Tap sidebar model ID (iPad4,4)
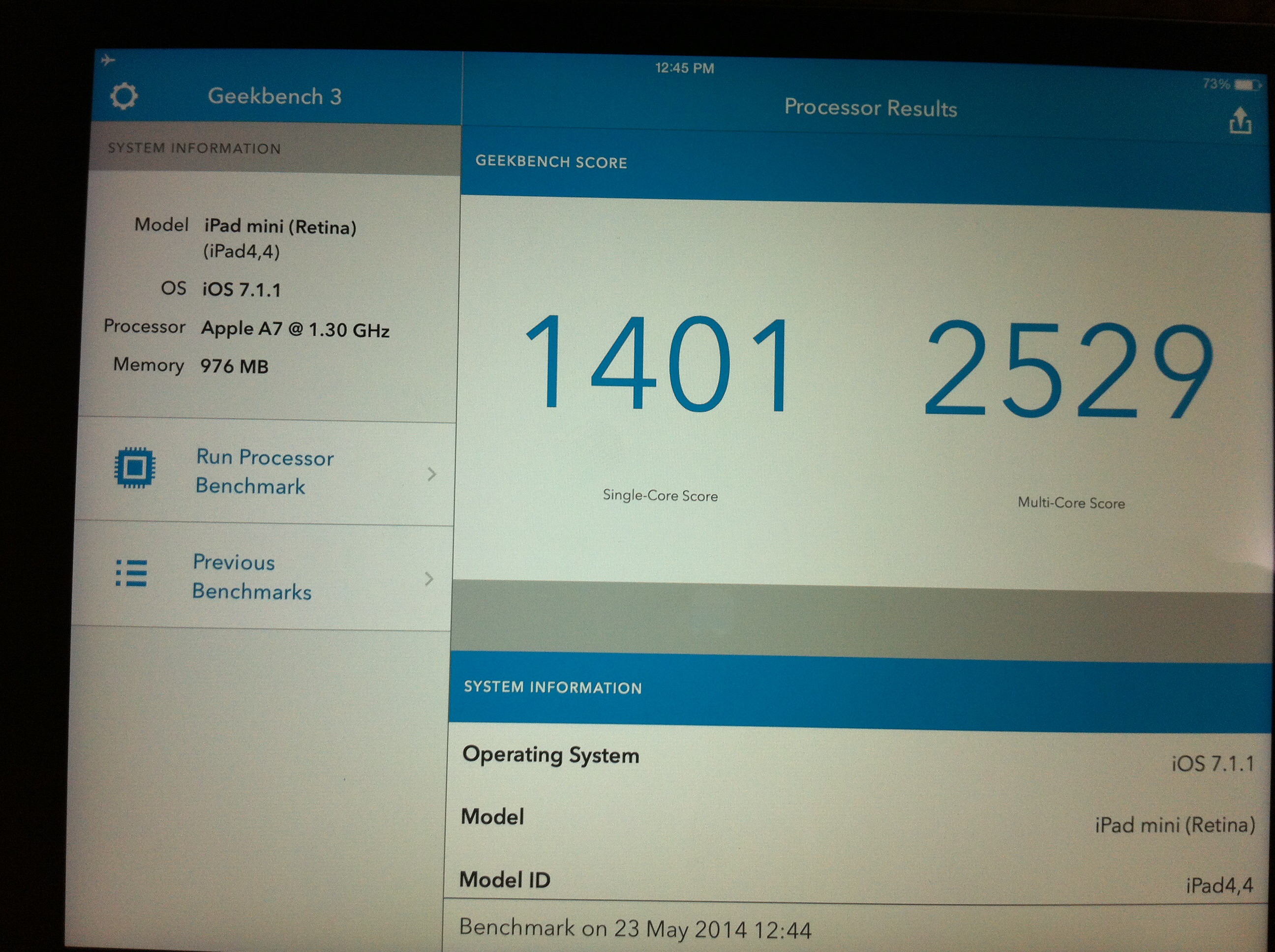The image size is (1275, 952). point(241,251)
